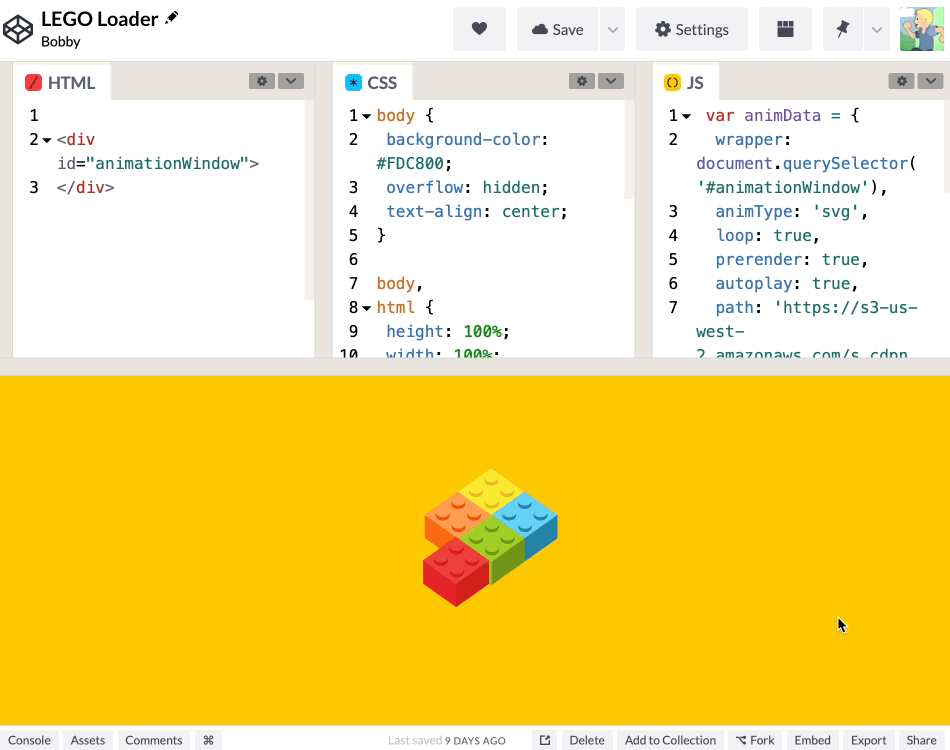
Task: Fold the html rule on CSS line 8
Action: click(x=367, y=308)
